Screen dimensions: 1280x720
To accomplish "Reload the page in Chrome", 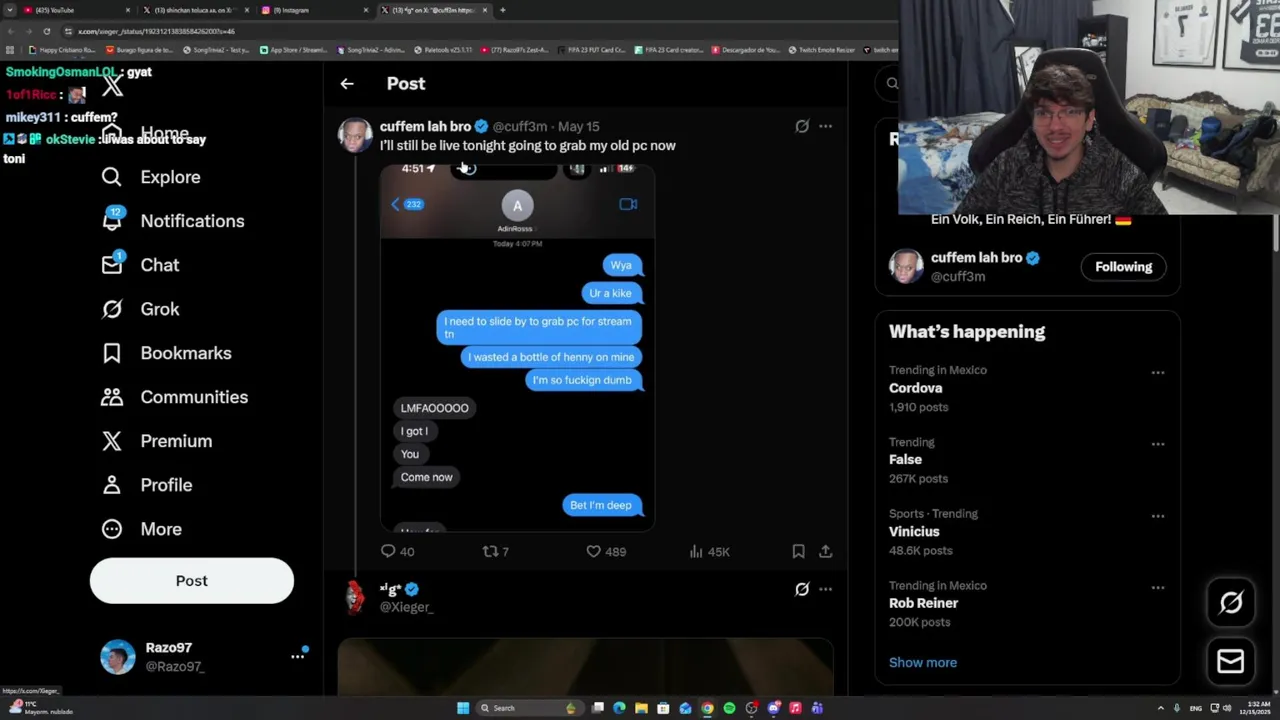I will 46,31.
